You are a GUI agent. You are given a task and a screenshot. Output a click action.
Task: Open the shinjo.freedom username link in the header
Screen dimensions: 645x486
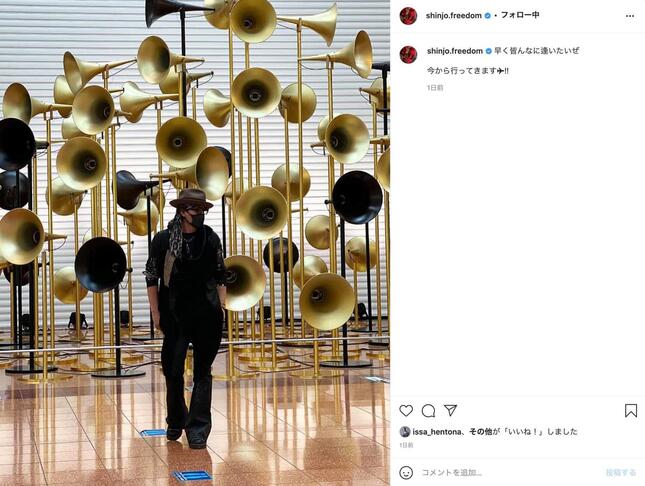[454, 16]
